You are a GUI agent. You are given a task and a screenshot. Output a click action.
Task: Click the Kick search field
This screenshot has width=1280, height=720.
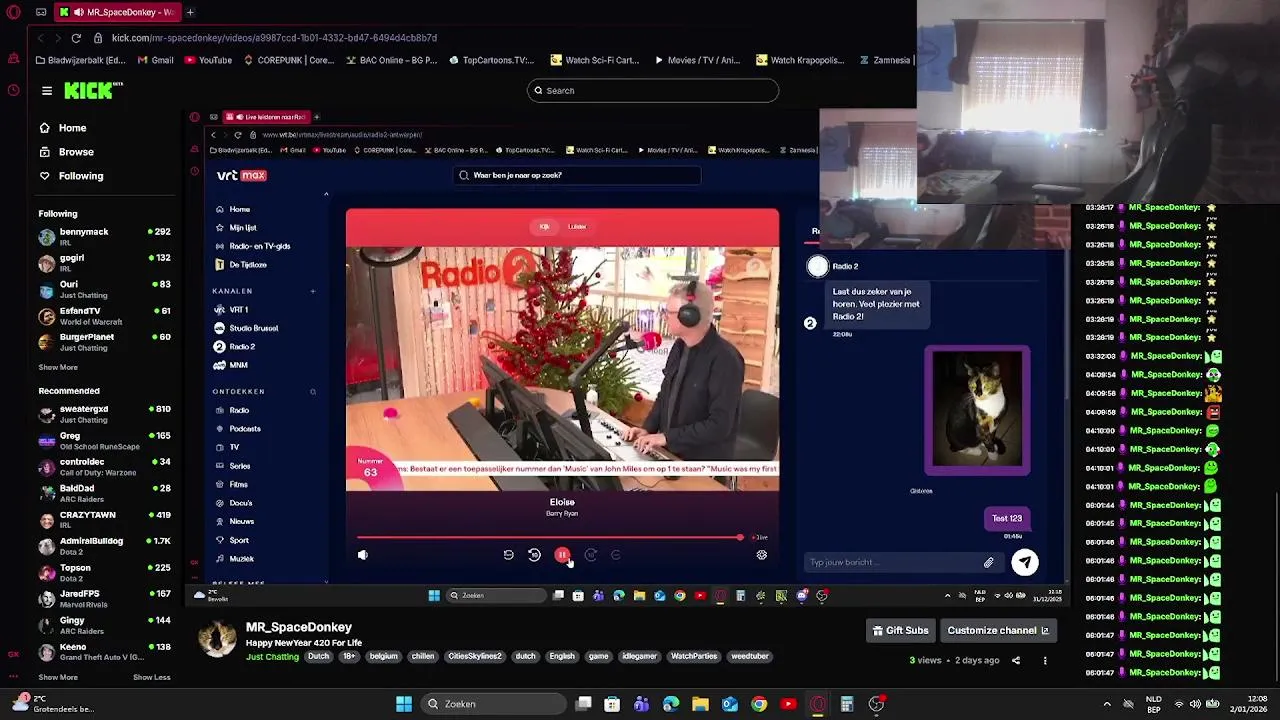pos(653,90)
